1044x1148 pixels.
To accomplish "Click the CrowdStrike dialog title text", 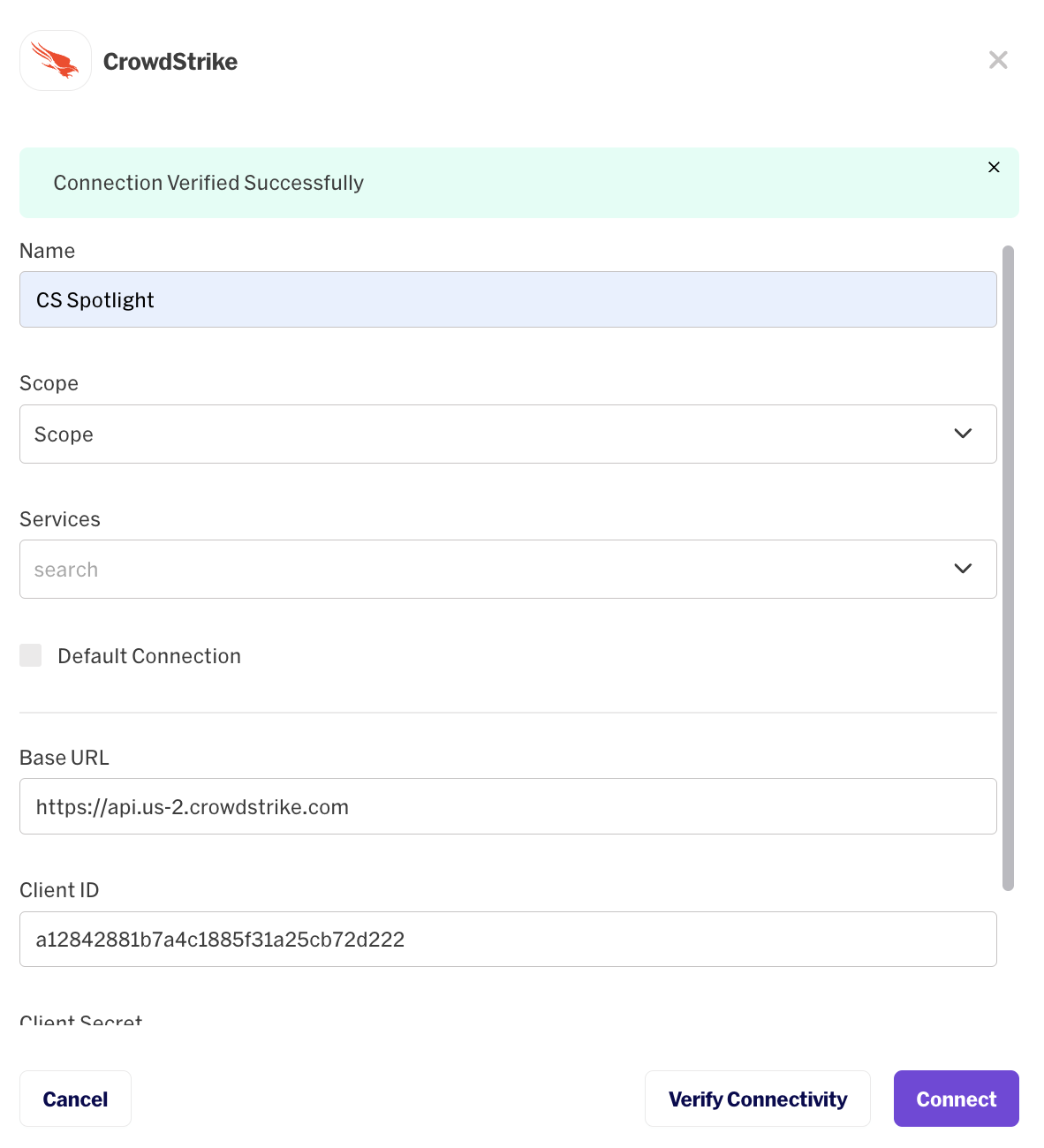I will 170,62.
